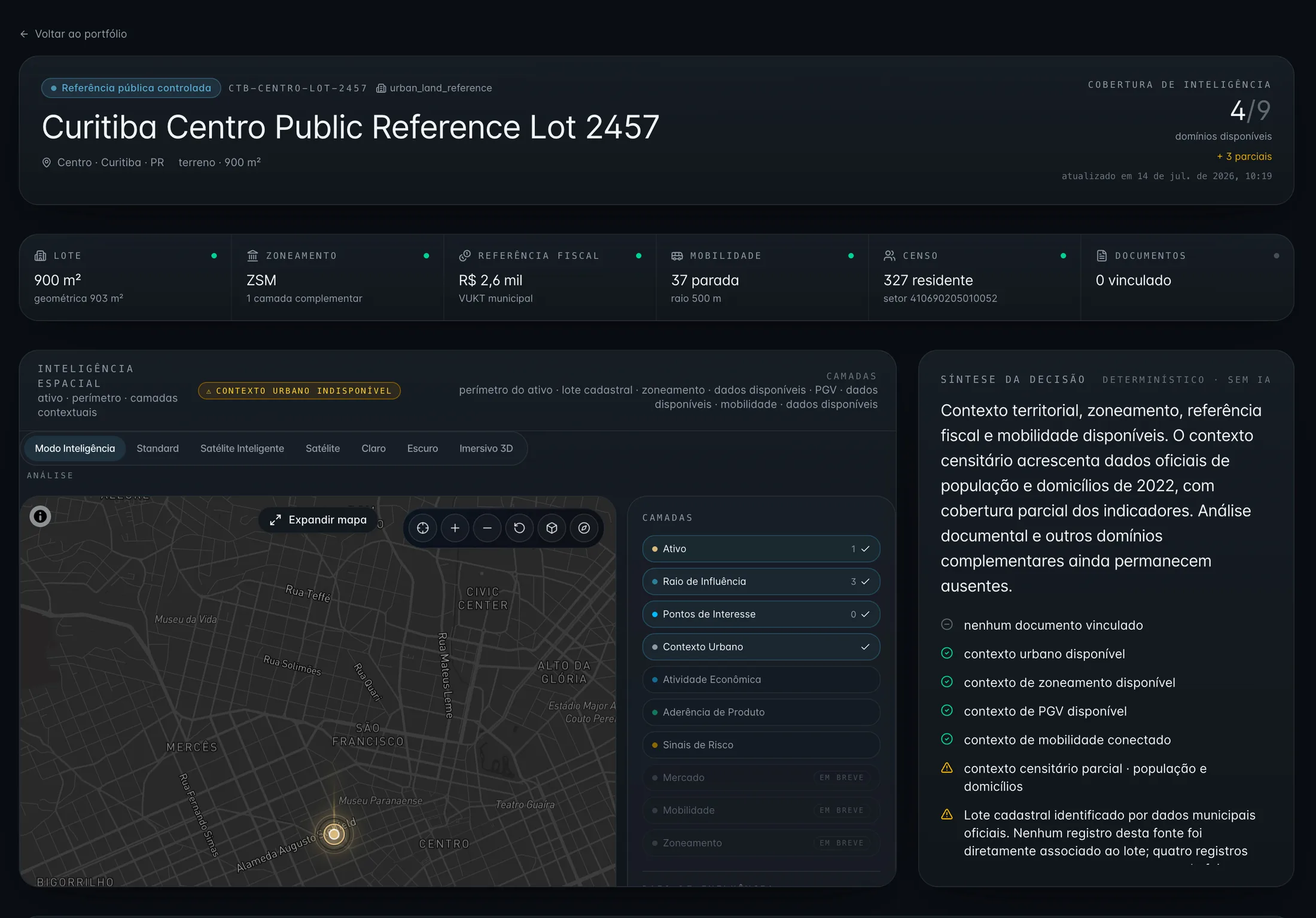Click the Contexto Urbano Indisponível warning badge
The image size is (1316, 918).
(299, 391)
